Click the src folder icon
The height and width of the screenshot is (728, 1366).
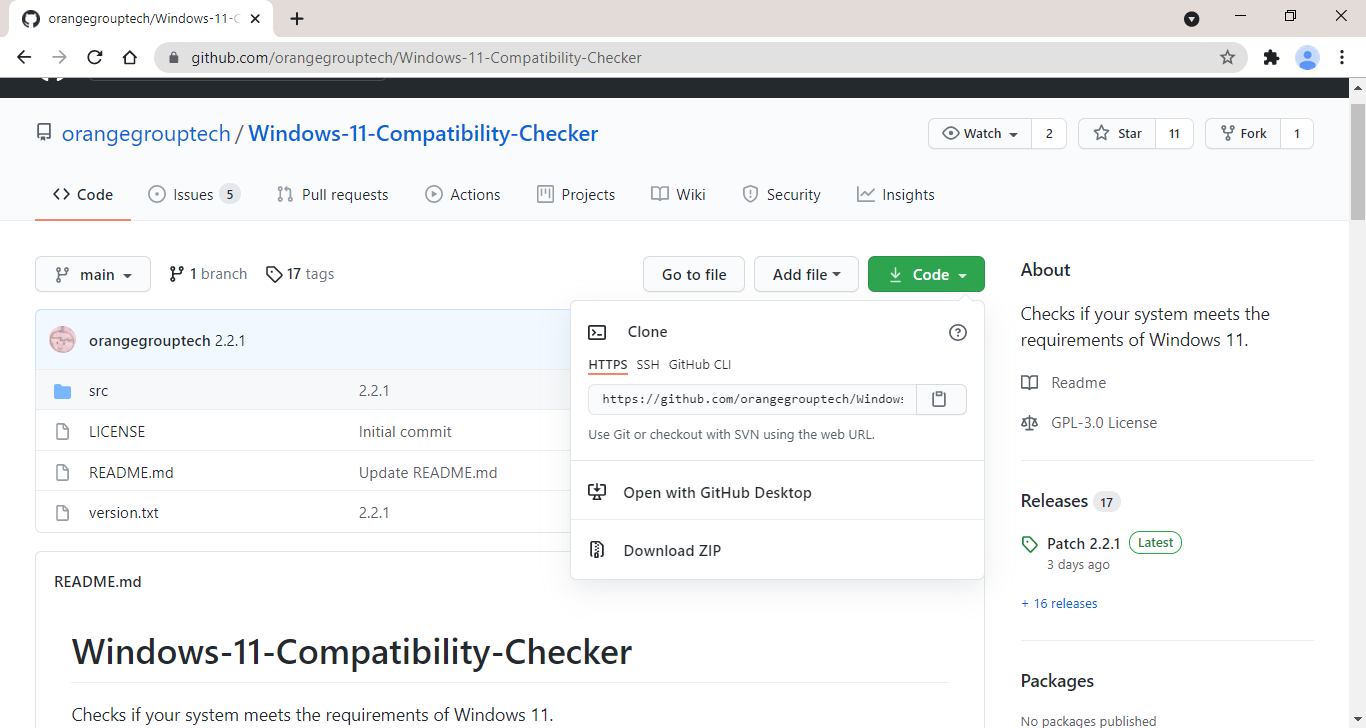tap(62, 390)
